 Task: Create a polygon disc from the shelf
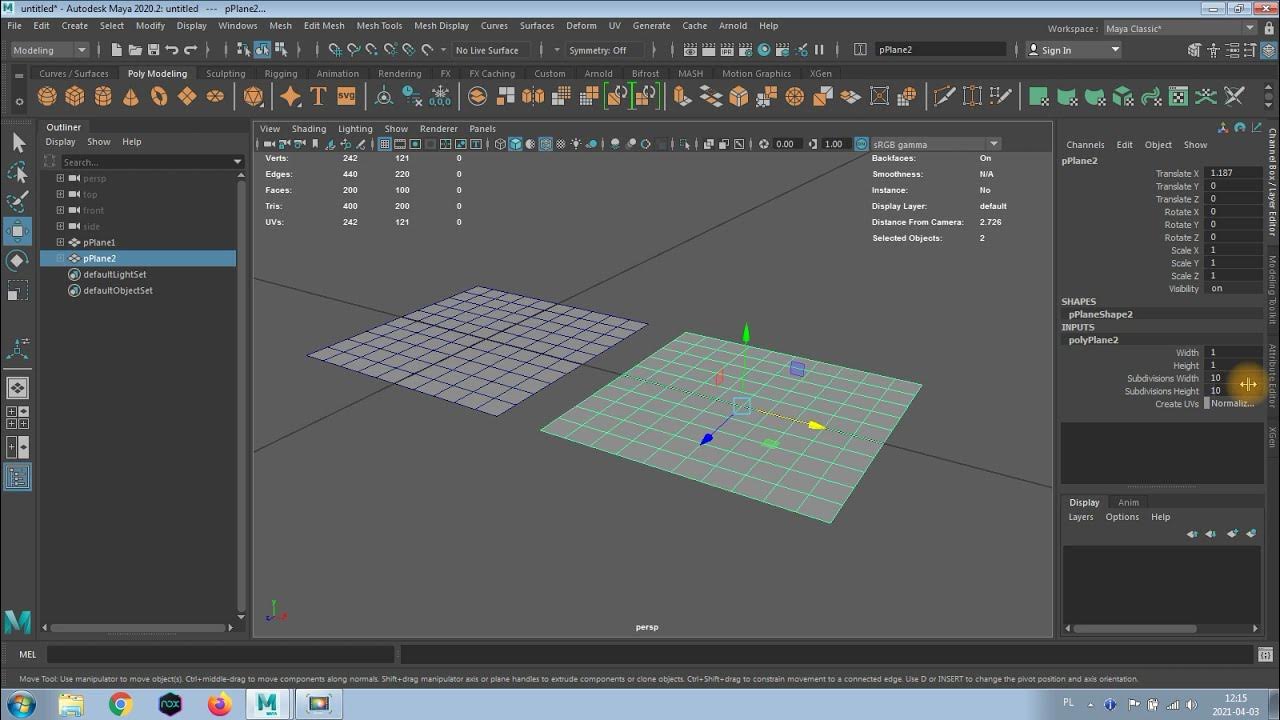[215, 96]
